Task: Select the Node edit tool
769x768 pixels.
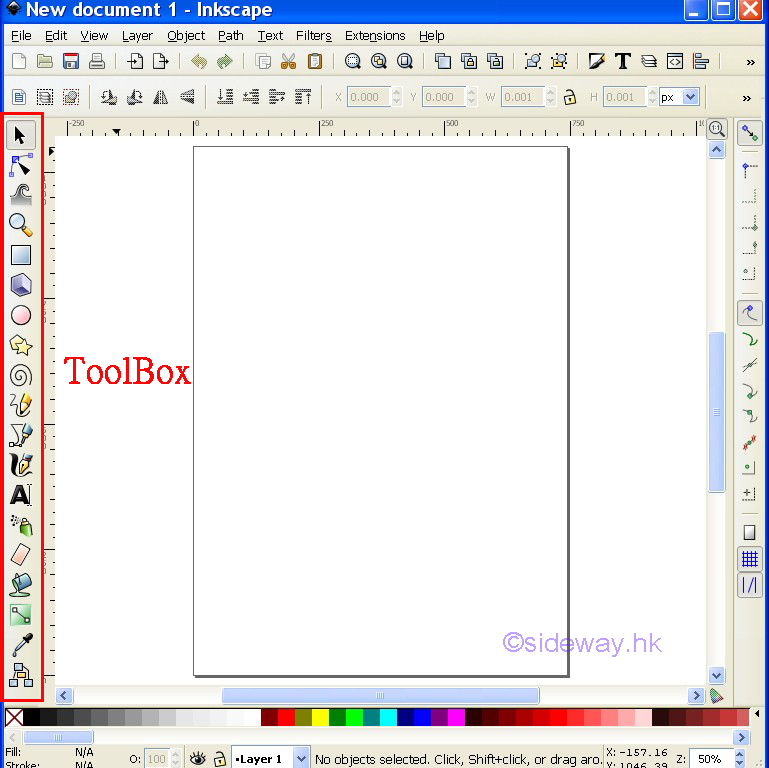Action: coord(21,165)
